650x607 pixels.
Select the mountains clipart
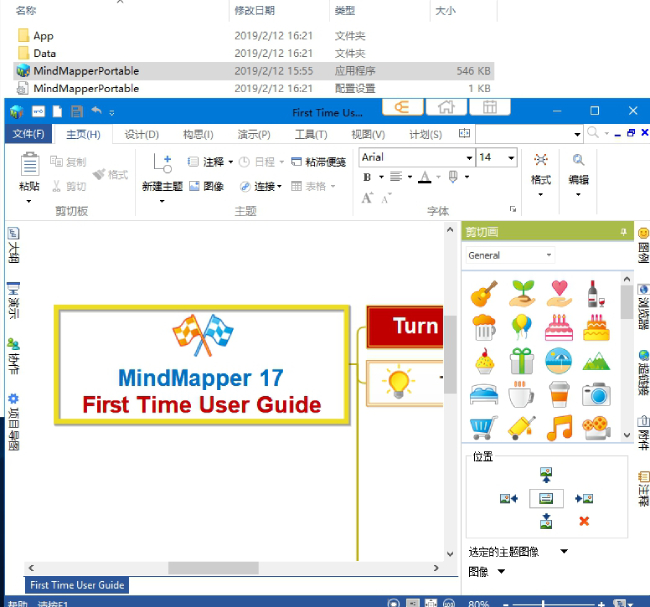tap(596, 361)
